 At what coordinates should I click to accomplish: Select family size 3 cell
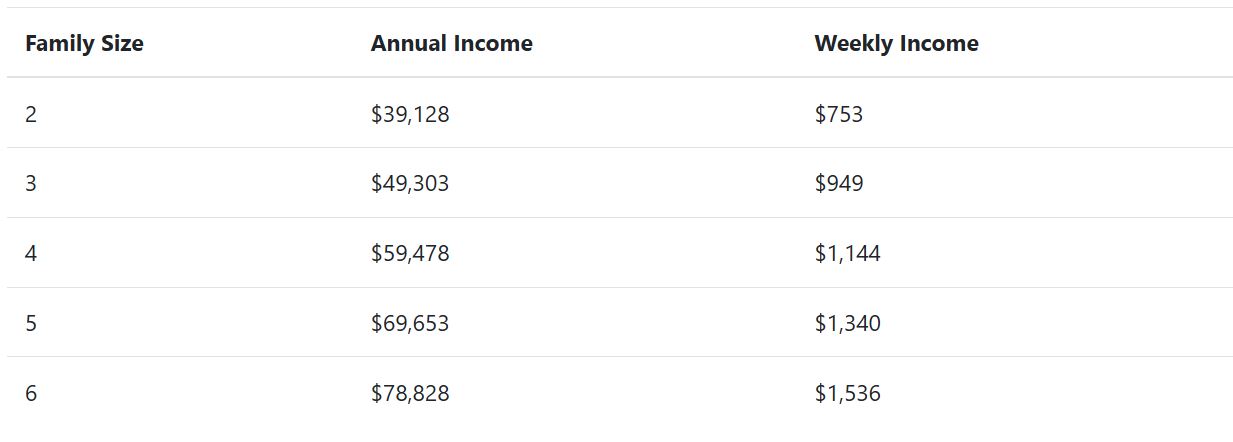[31, 184]
